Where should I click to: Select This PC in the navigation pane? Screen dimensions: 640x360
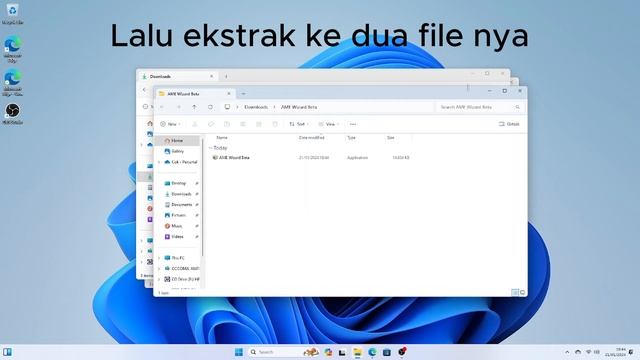coord(178,258)
